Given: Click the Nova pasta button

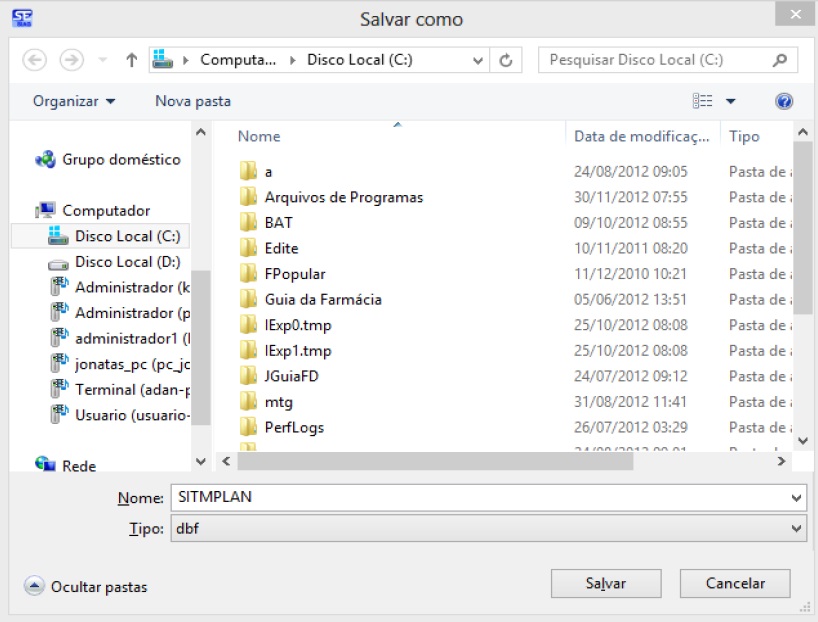Looking at the screenshot, I should [193, 101].
